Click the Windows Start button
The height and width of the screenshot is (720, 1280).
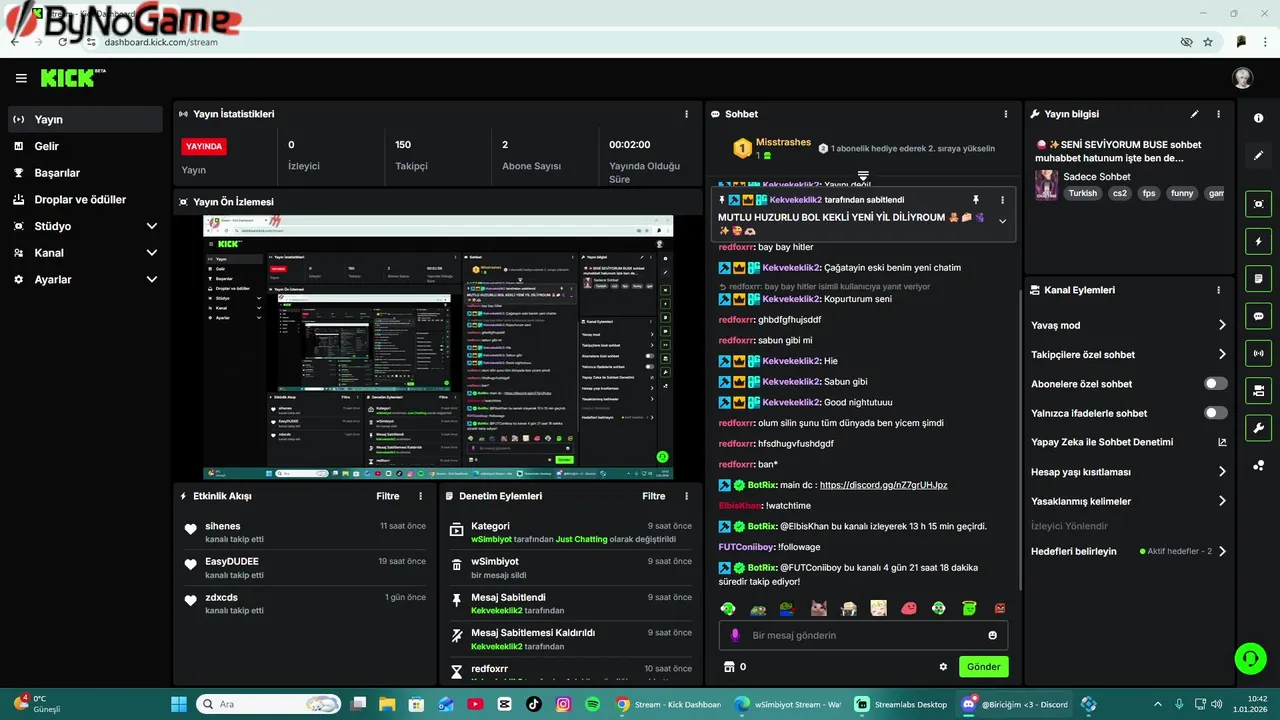[179, 704]
